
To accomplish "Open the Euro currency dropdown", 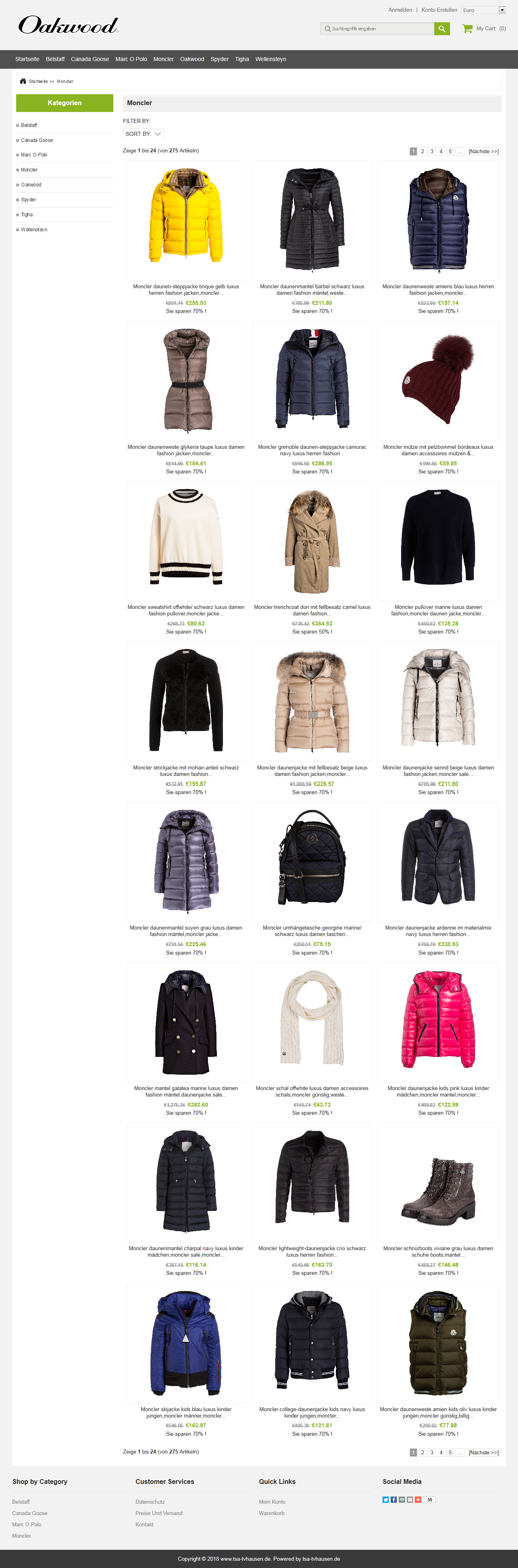I will [x=484, y=11].
